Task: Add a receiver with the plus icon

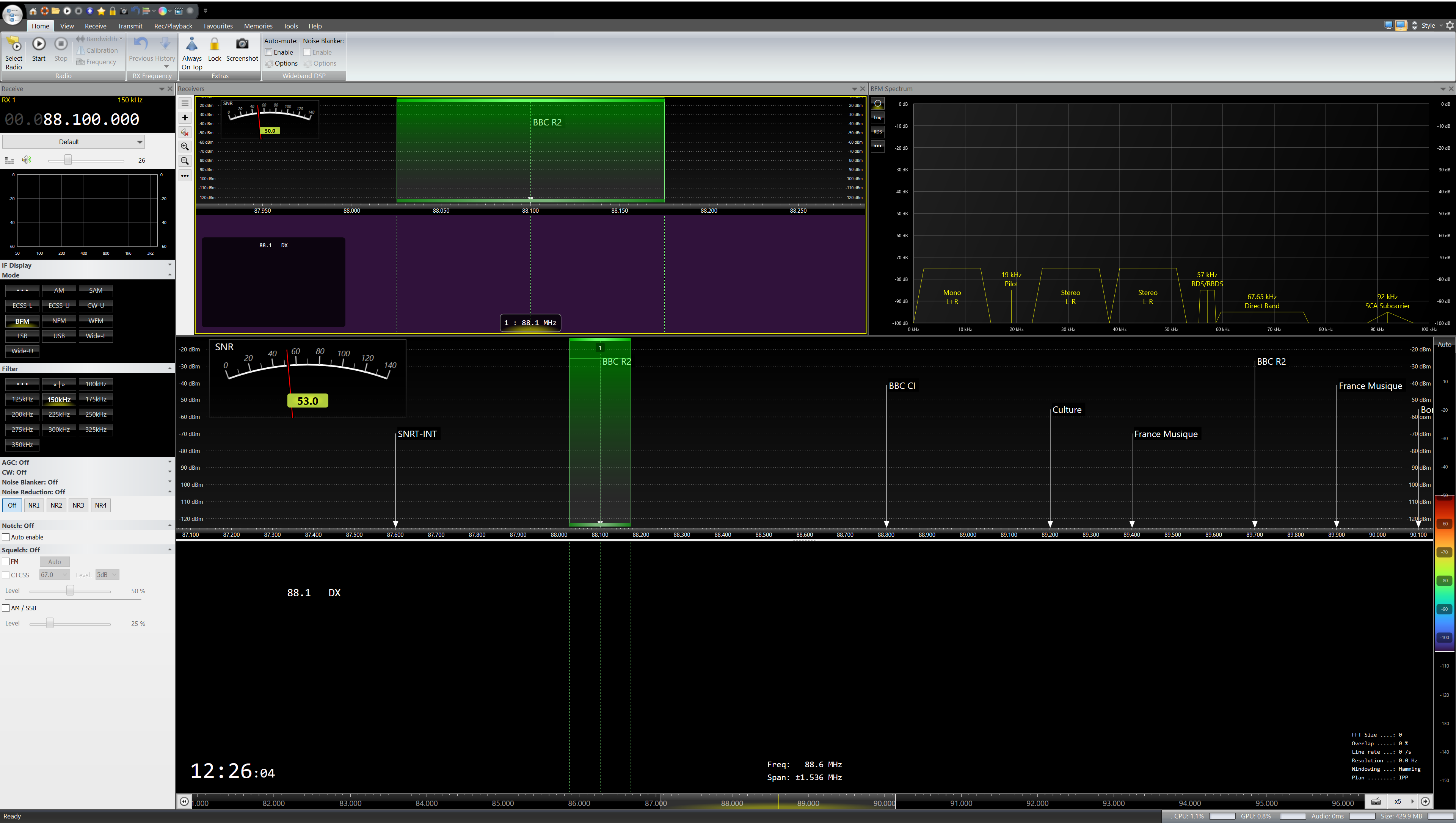Action: coord(185,118)
